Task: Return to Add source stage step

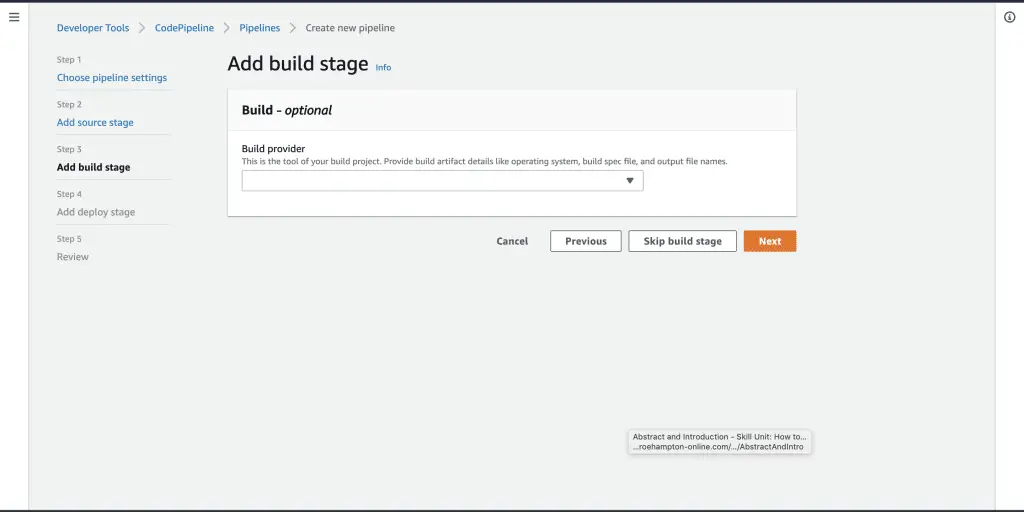Action: 95,123
